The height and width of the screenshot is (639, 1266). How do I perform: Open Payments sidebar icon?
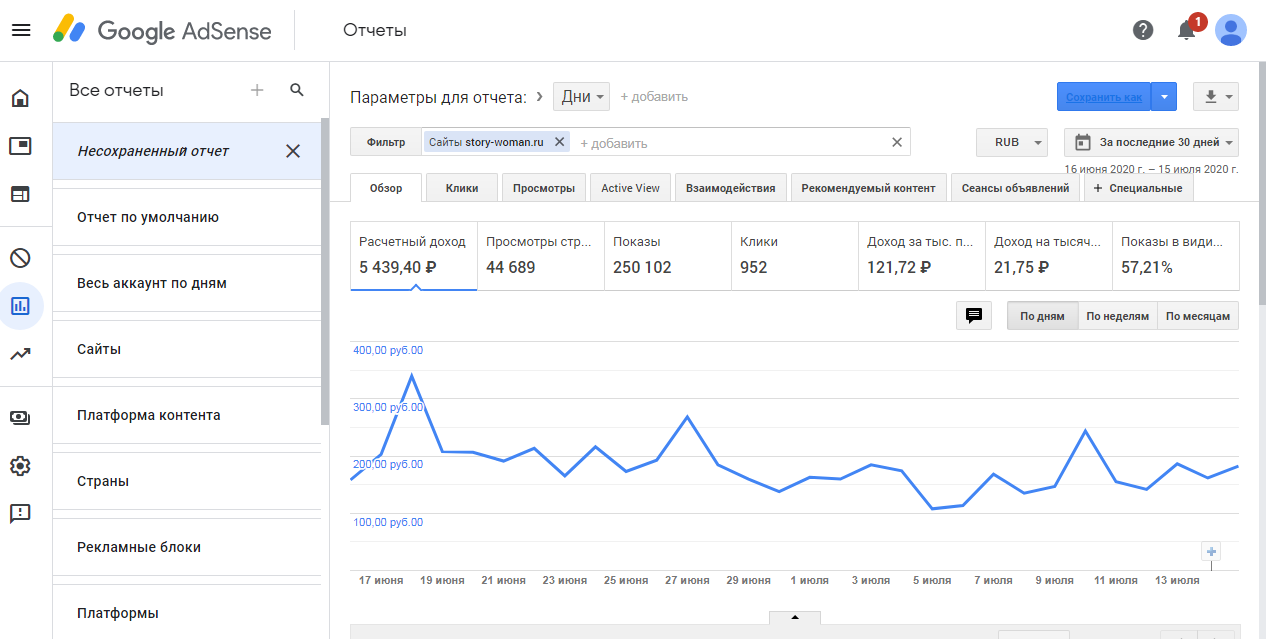[x=20, y=417]
